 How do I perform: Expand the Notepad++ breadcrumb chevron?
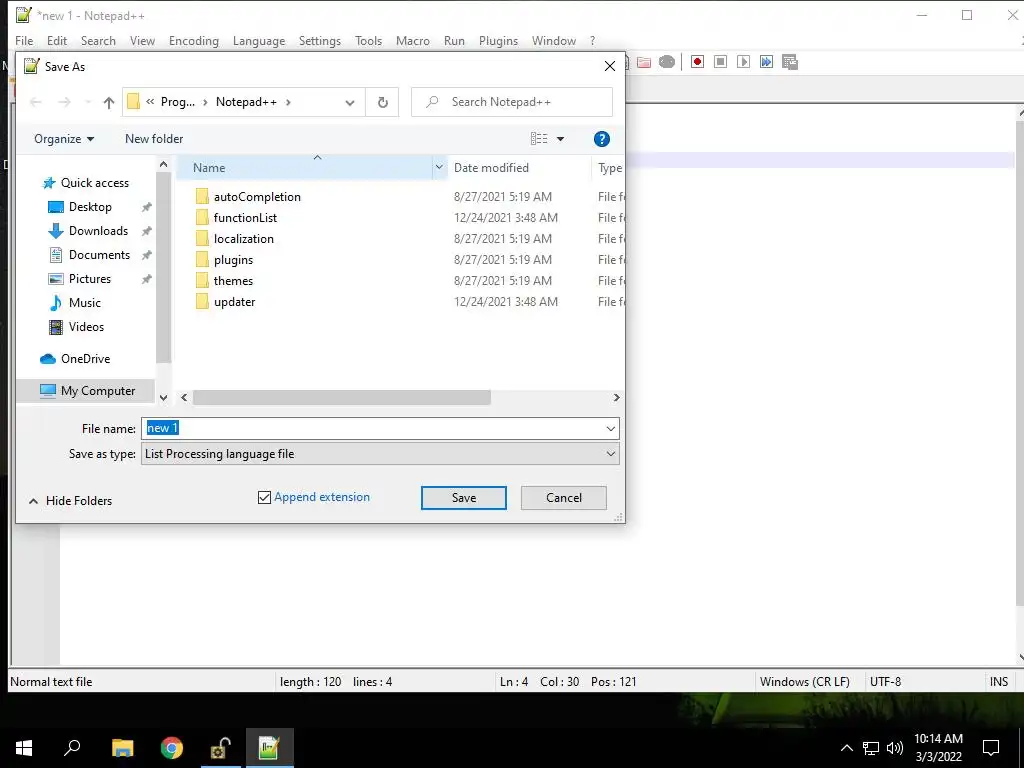[288, 103]
